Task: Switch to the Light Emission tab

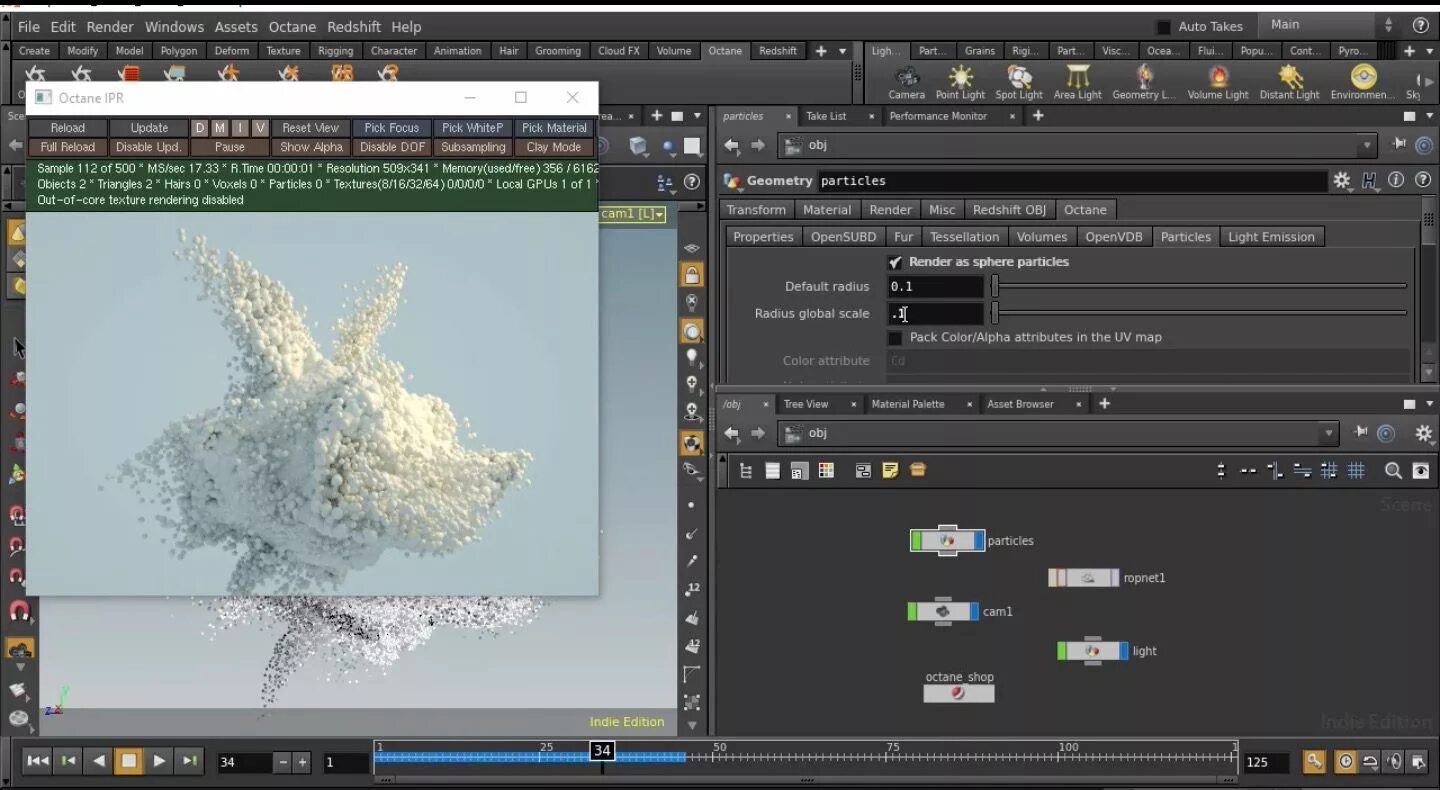Action: (1271, 236)
